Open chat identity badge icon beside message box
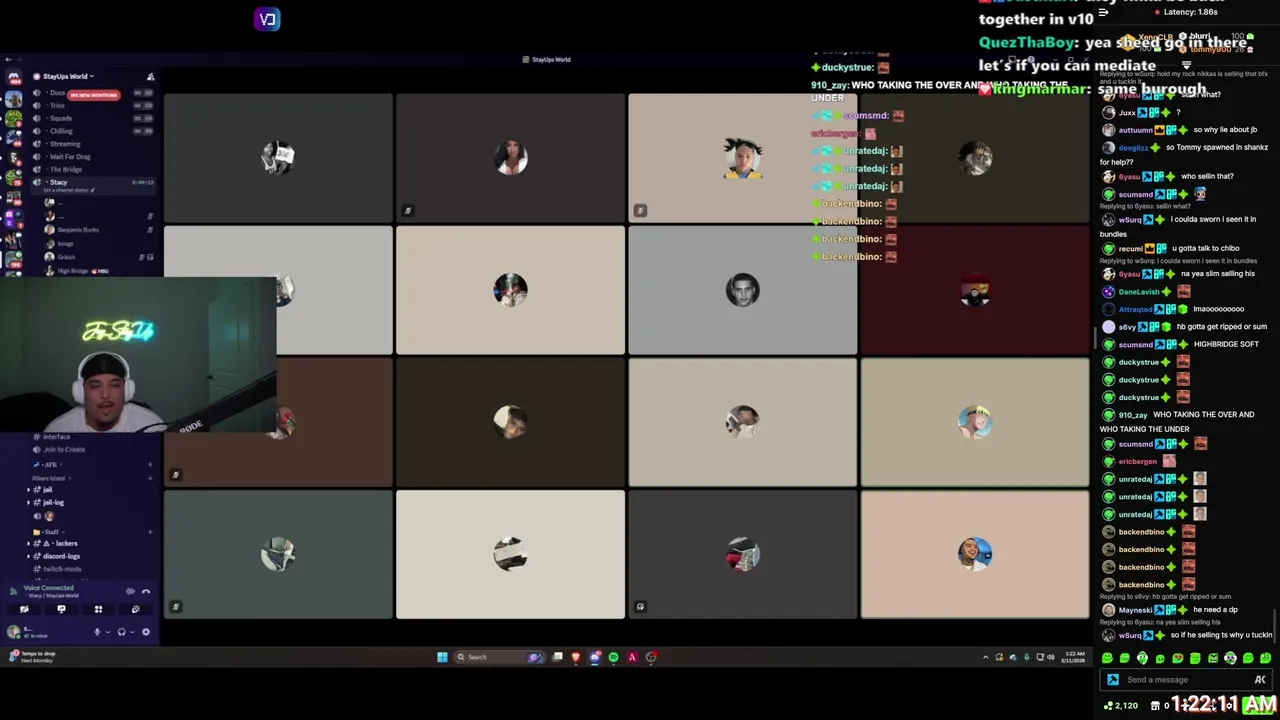 pos(1113,680)
